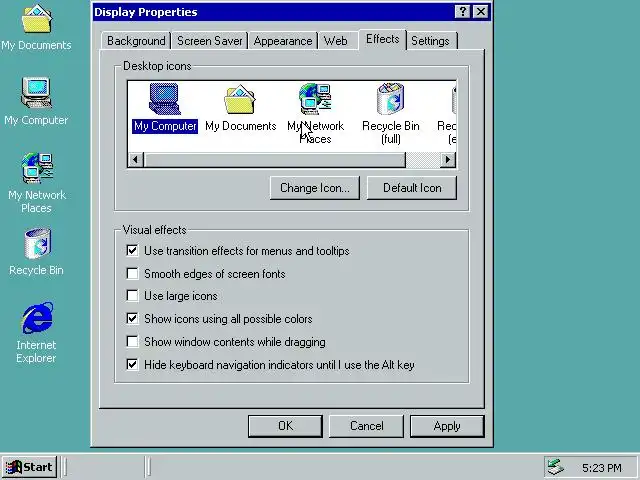
Task: Select the My Computer icon in Desktop icons list
Action: click(165, 108)
